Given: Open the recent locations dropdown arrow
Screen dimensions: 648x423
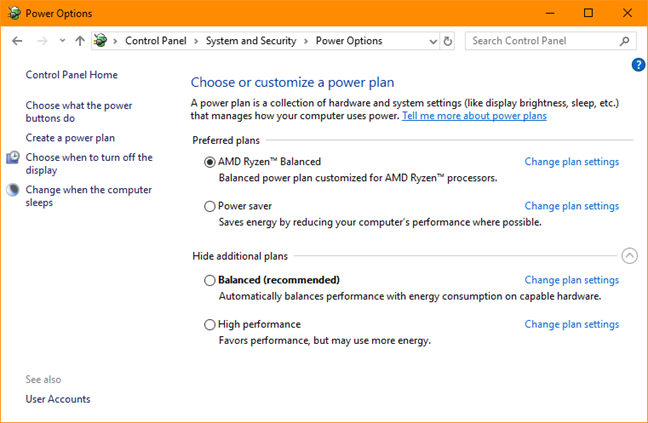Looking at the screenshot, I should (62, 41).
